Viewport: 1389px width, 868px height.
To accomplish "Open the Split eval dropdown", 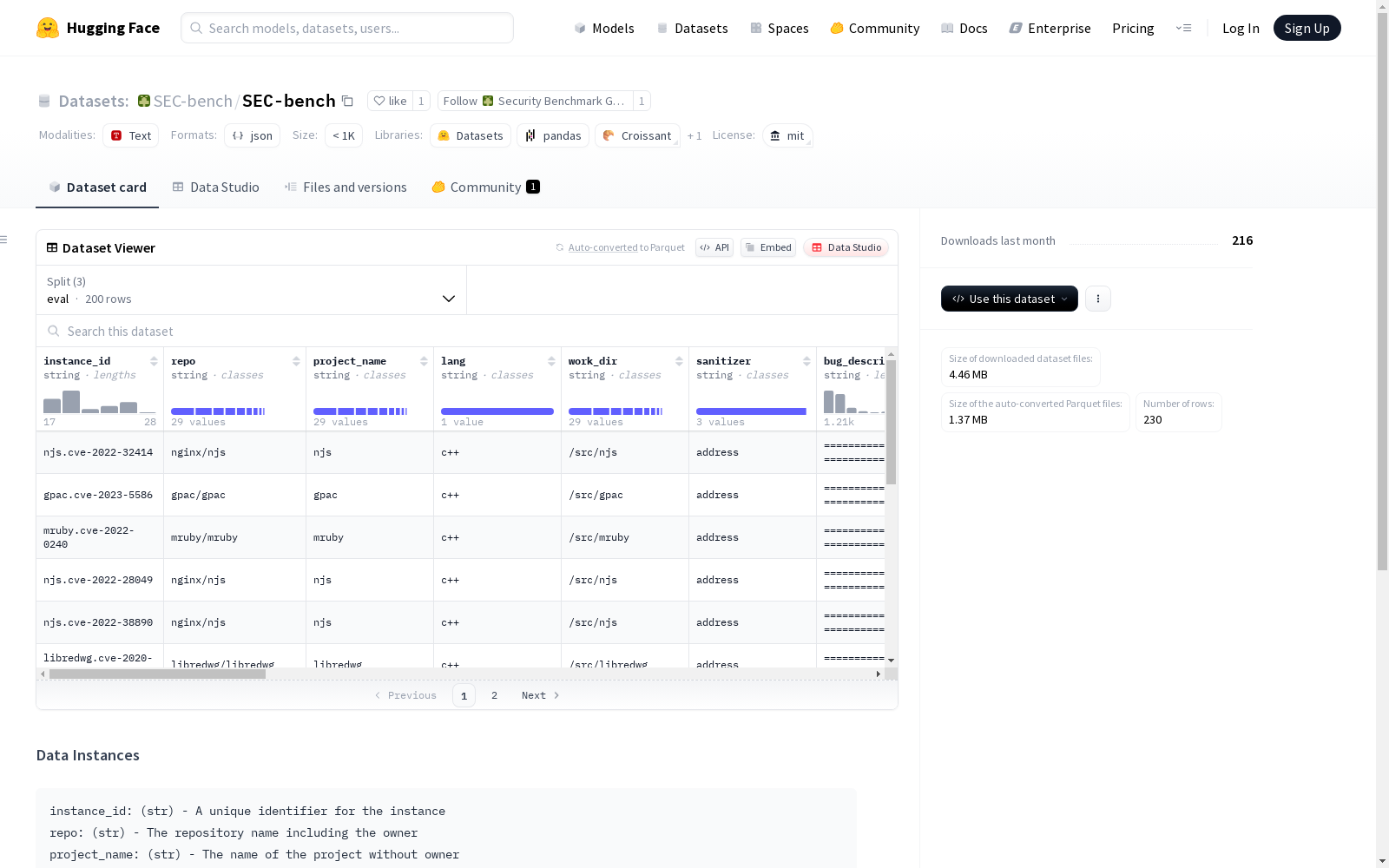I will (251, 290).
